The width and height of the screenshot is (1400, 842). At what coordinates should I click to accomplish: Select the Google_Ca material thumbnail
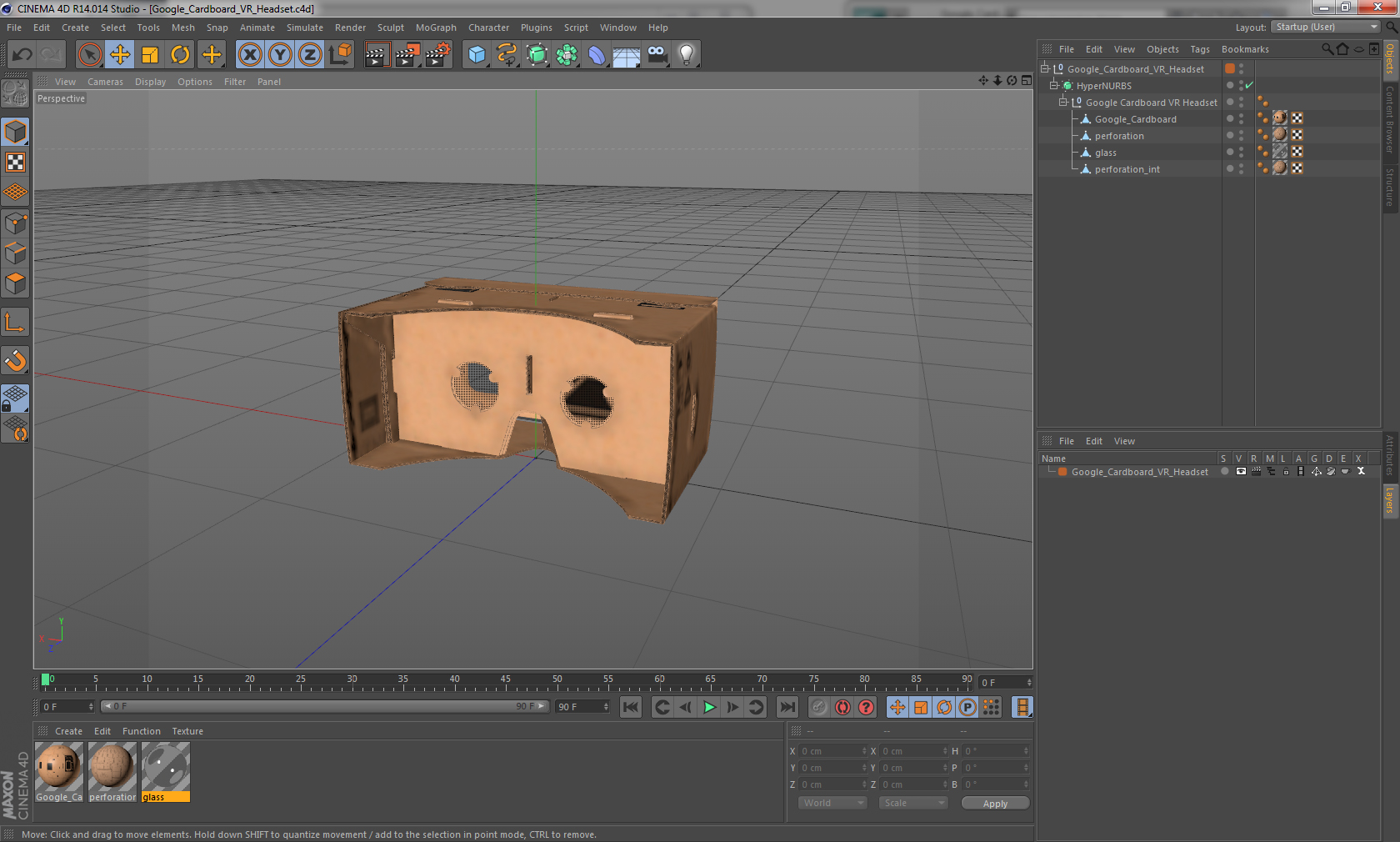coord(59,772)
